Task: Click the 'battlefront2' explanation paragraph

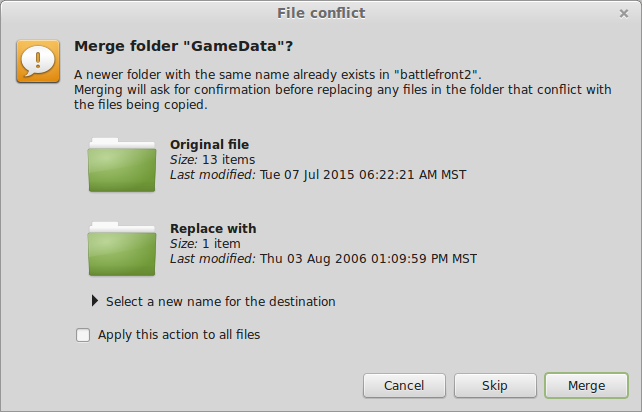Action: 343,90
